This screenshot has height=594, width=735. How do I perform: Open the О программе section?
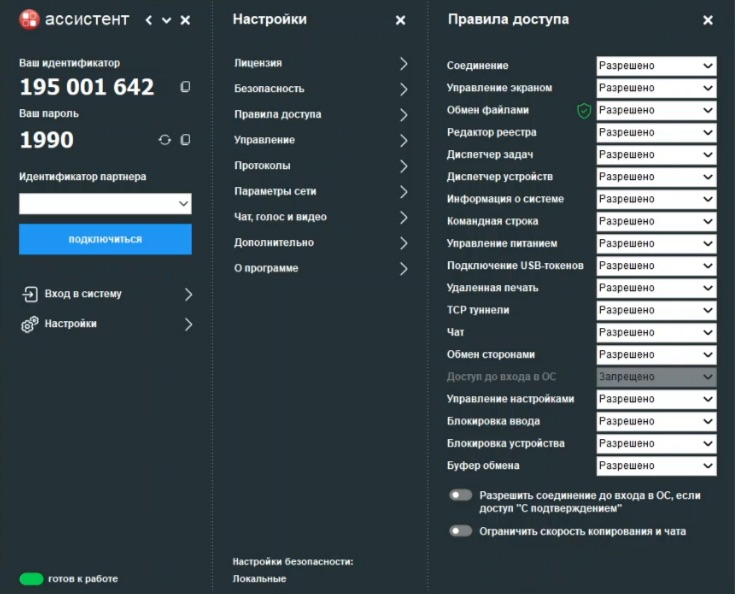pos(321,269)
